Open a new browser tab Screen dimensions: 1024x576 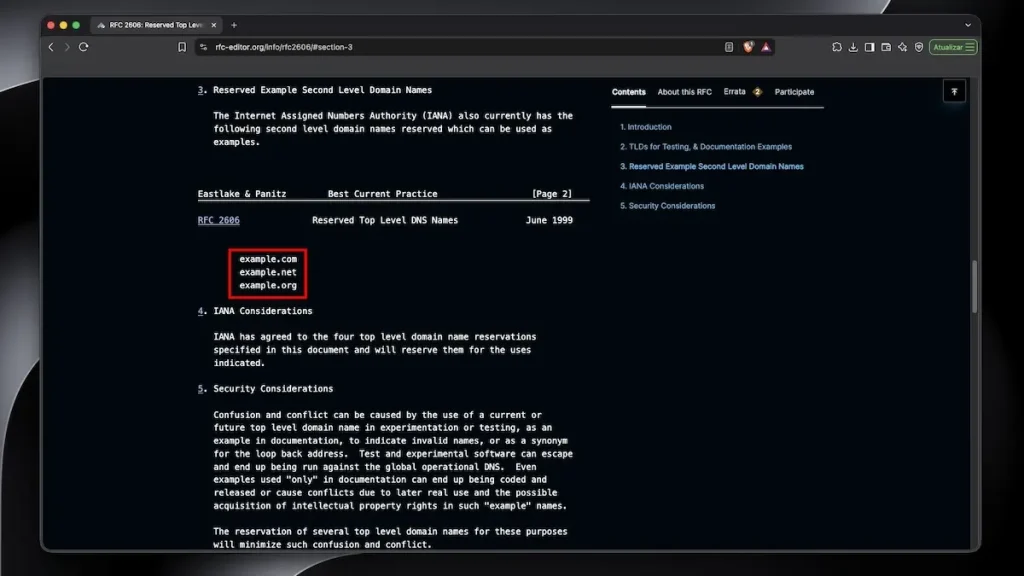coord(234,25)
